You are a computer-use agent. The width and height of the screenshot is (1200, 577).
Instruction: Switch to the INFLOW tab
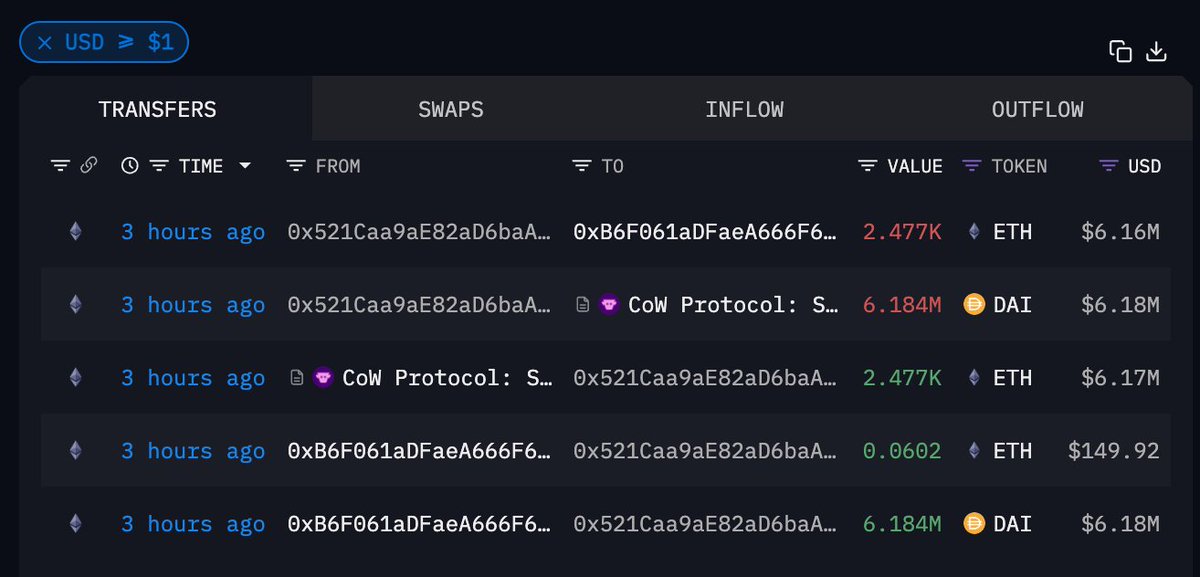pyautogui.click(x=744, y=109)
